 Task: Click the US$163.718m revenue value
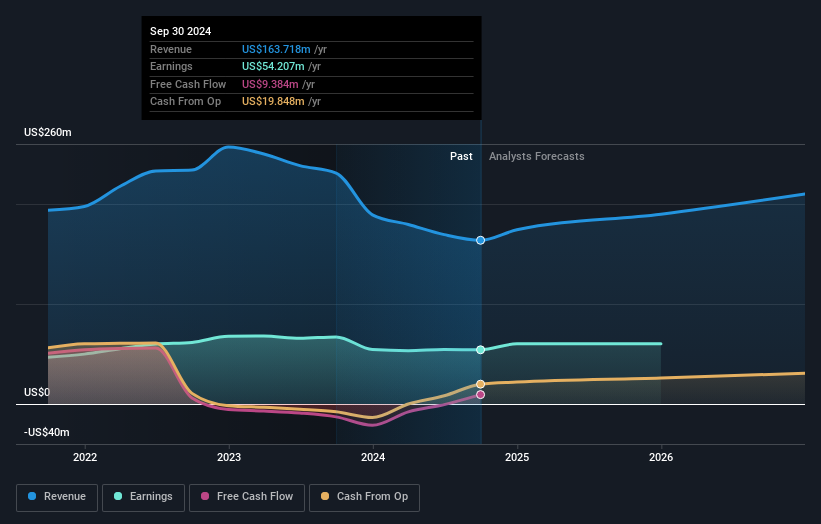pyautogui.click(x=276, y=49)
